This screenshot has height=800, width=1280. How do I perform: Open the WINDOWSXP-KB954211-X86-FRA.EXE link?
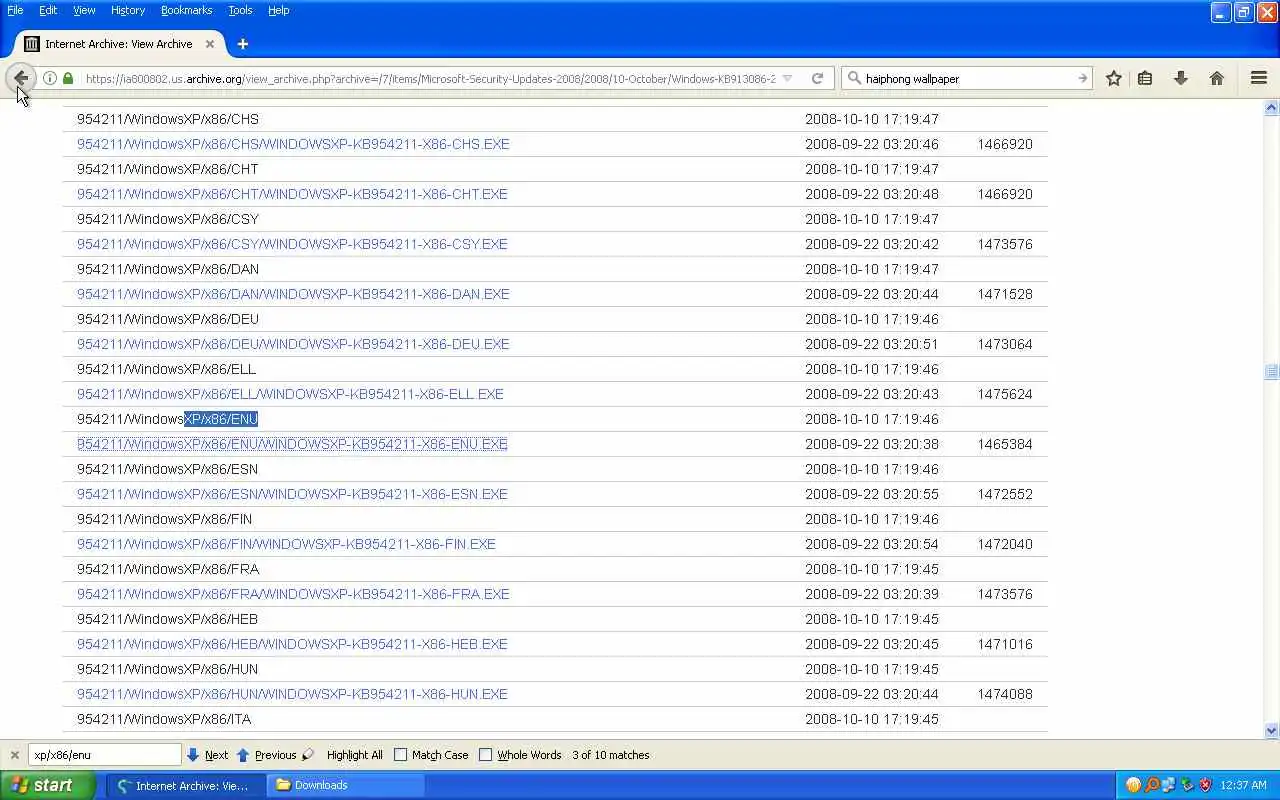293,594
